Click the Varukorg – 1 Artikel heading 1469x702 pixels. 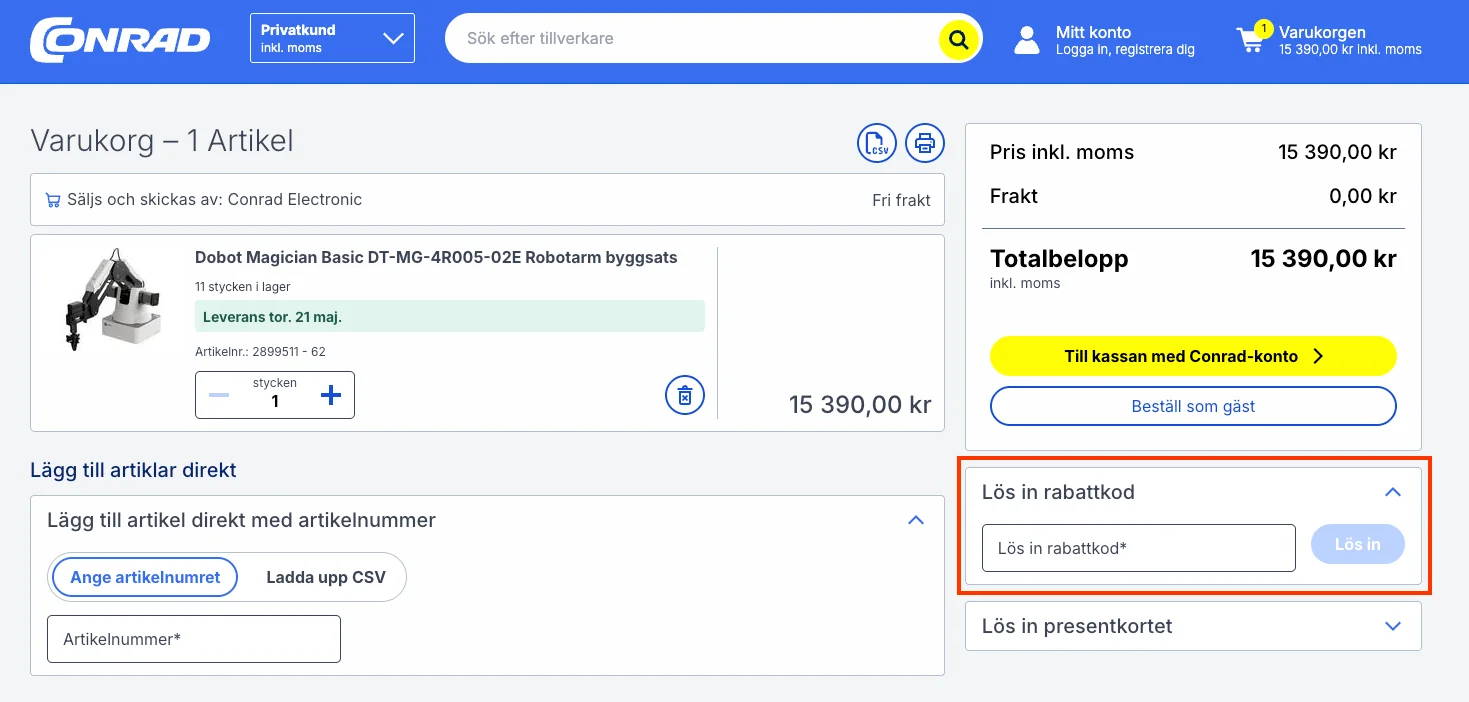[162, 141]
